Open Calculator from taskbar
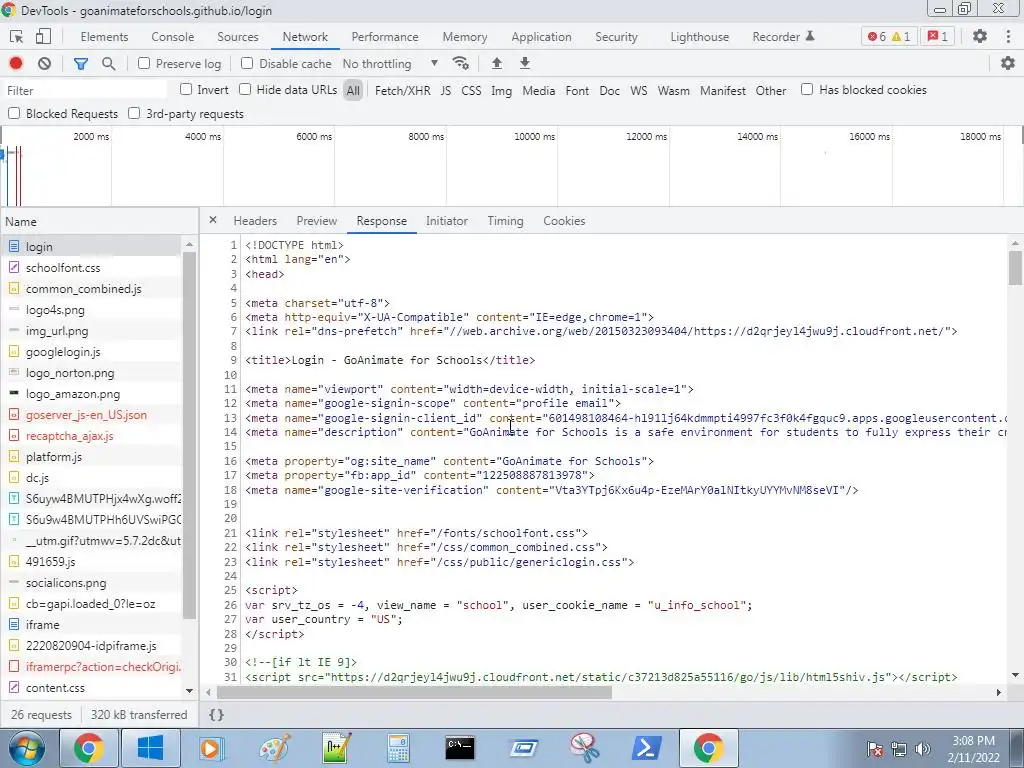 coord(398,748)
